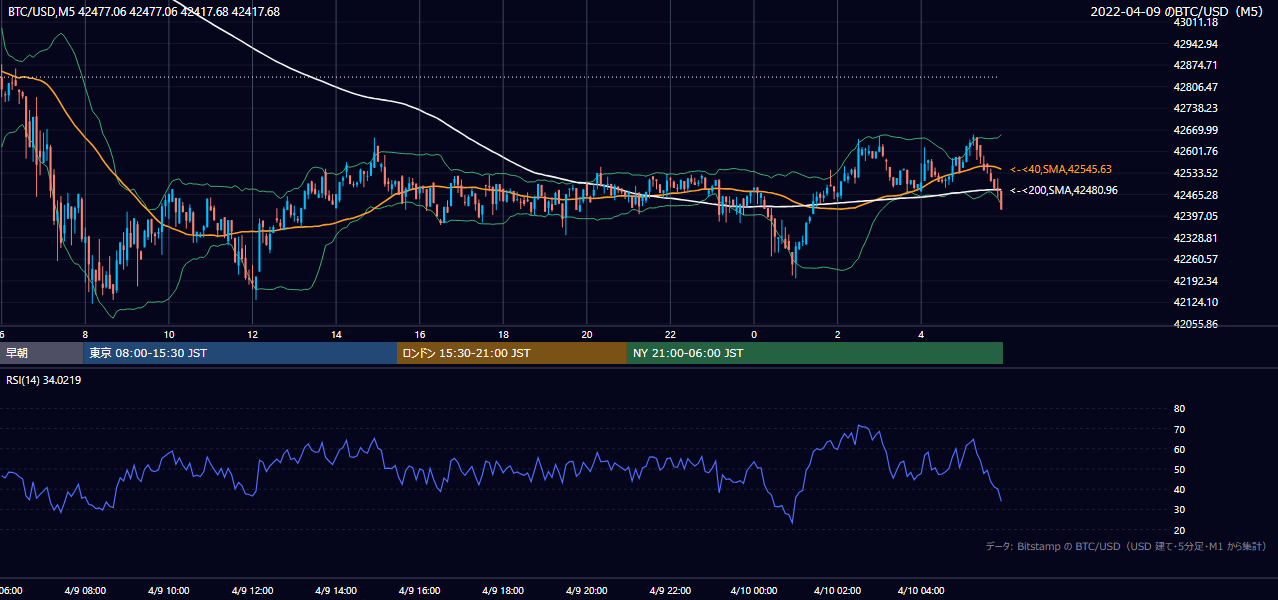Click RSI scale value 20

coord(1179,530)
